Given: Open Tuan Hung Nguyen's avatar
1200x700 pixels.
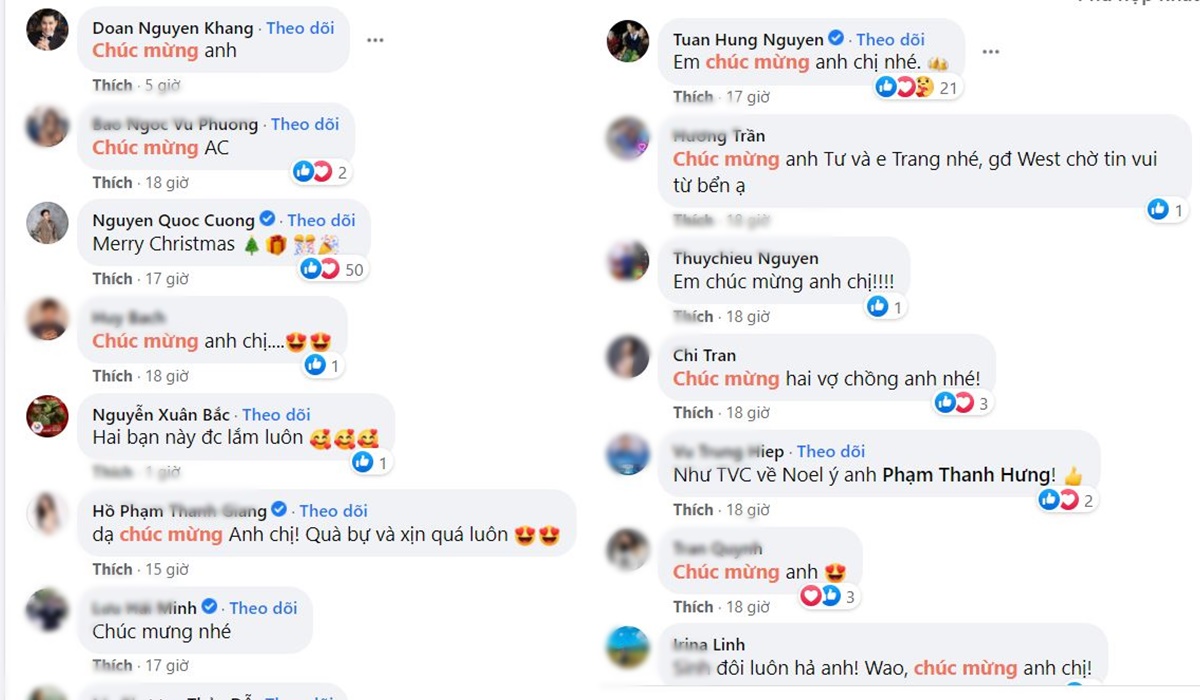Looking at the screenshot, I should point(628,40).
